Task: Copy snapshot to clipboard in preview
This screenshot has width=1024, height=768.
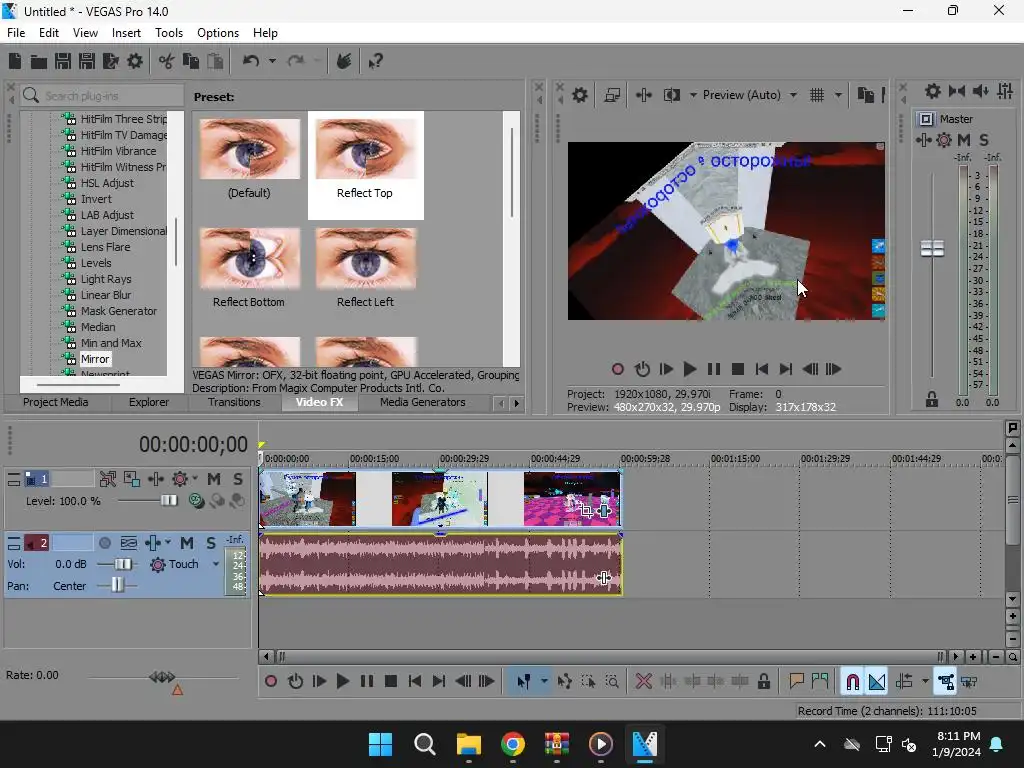Action: click(865, 95)
